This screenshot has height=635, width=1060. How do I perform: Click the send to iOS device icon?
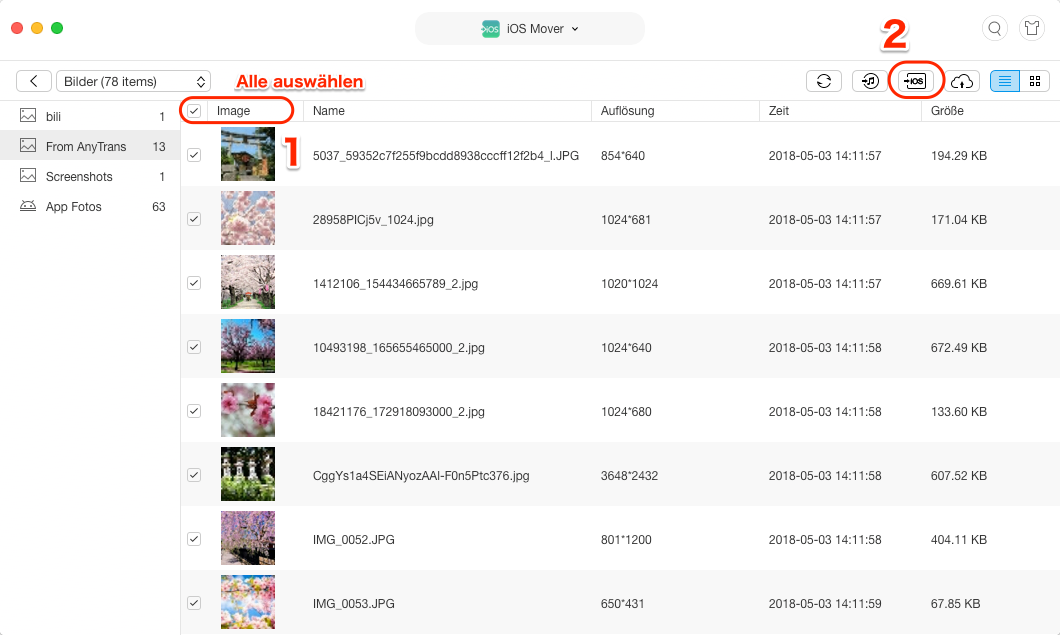pos(915,81)
